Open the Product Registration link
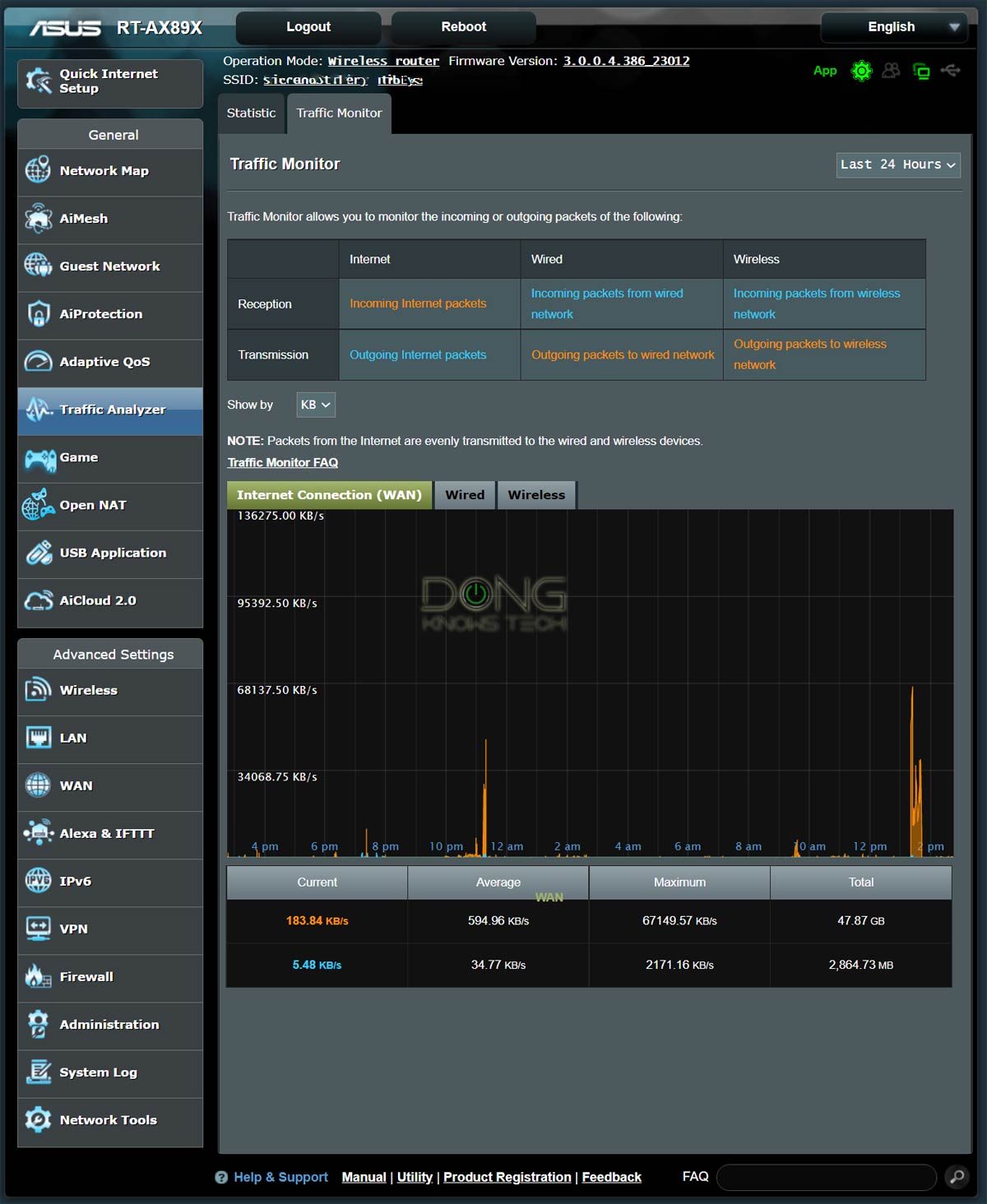The width and height of the screenshot is (987, 1204). [507, 1177]
